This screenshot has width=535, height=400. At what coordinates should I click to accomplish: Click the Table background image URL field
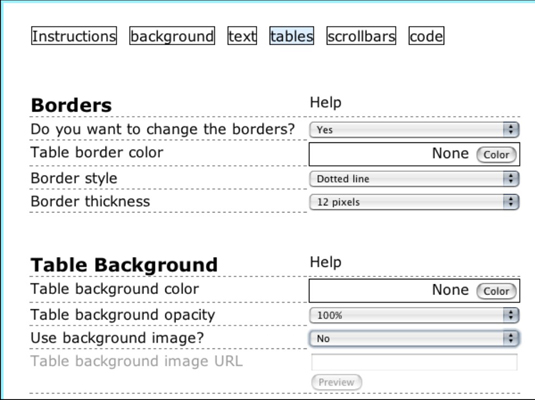pos(414,362)
